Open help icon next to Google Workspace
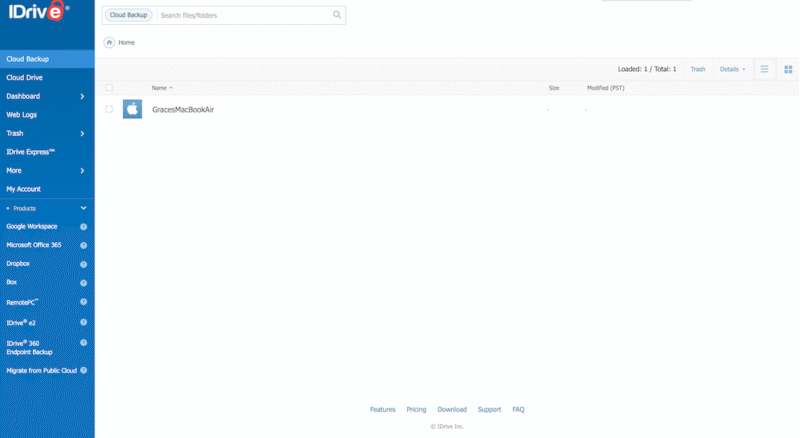The height and width of the screenshot is (438, 800). 84,227
